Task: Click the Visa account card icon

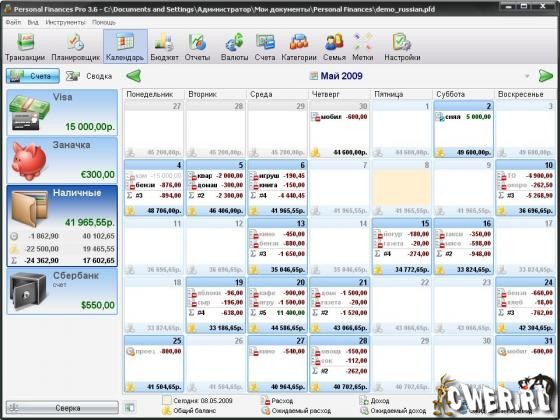Action: 29,112
